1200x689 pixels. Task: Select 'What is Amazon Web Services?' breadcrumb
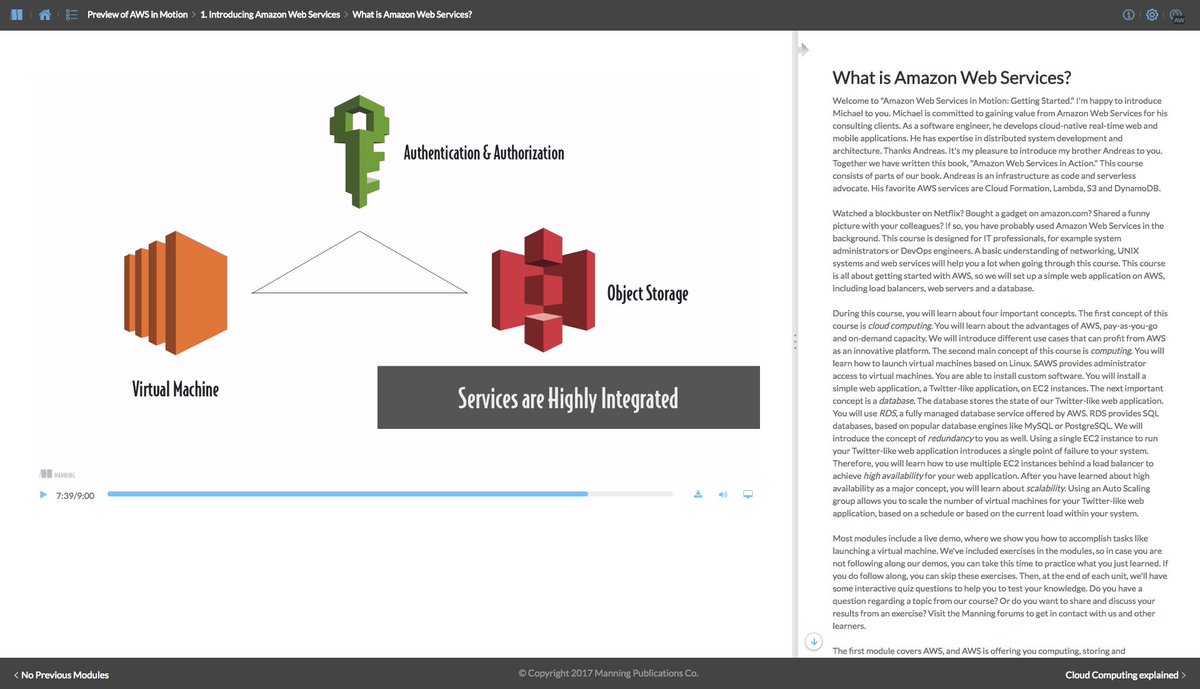(412, 15)
